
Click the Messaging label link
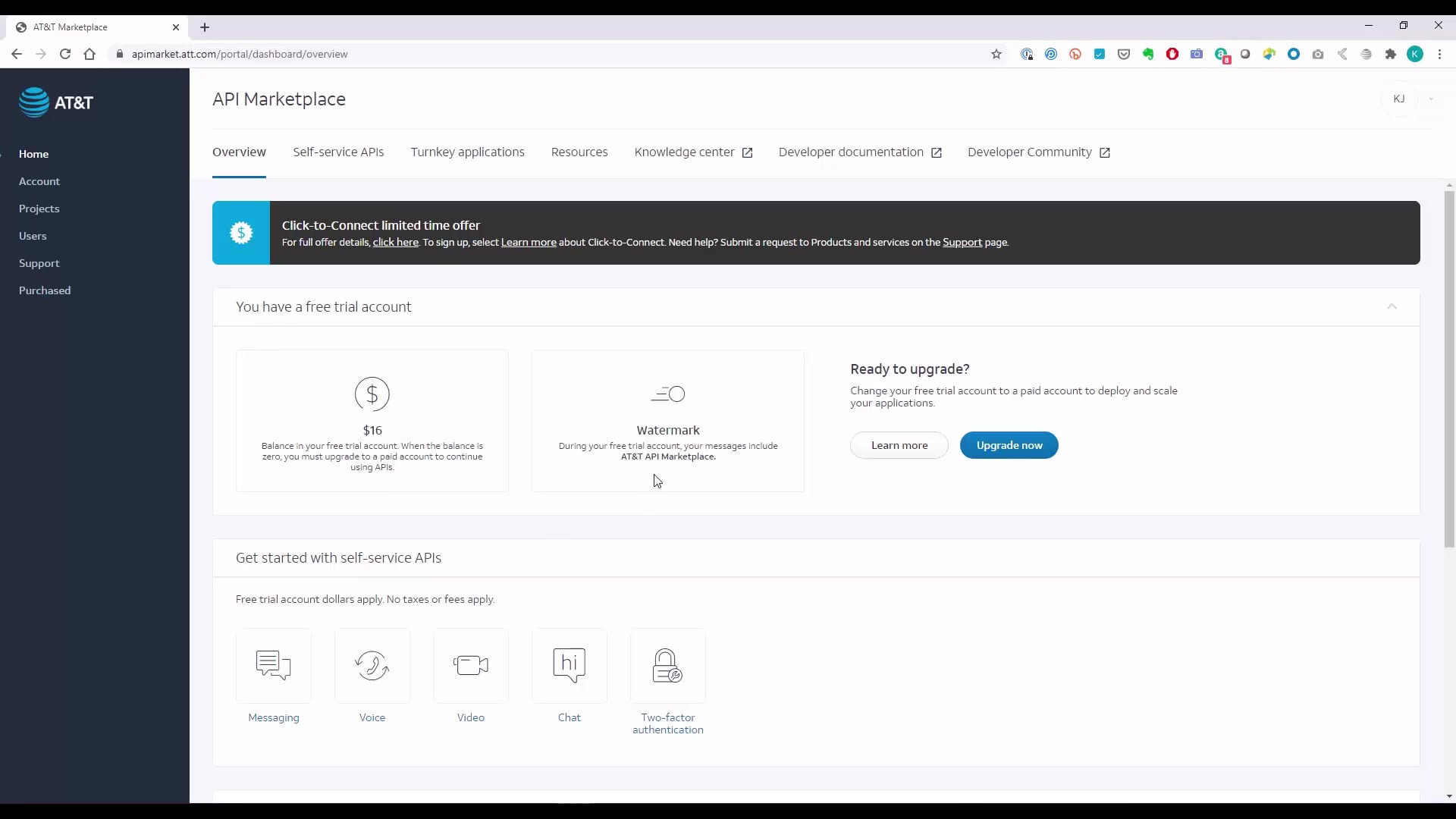point(274,717)
